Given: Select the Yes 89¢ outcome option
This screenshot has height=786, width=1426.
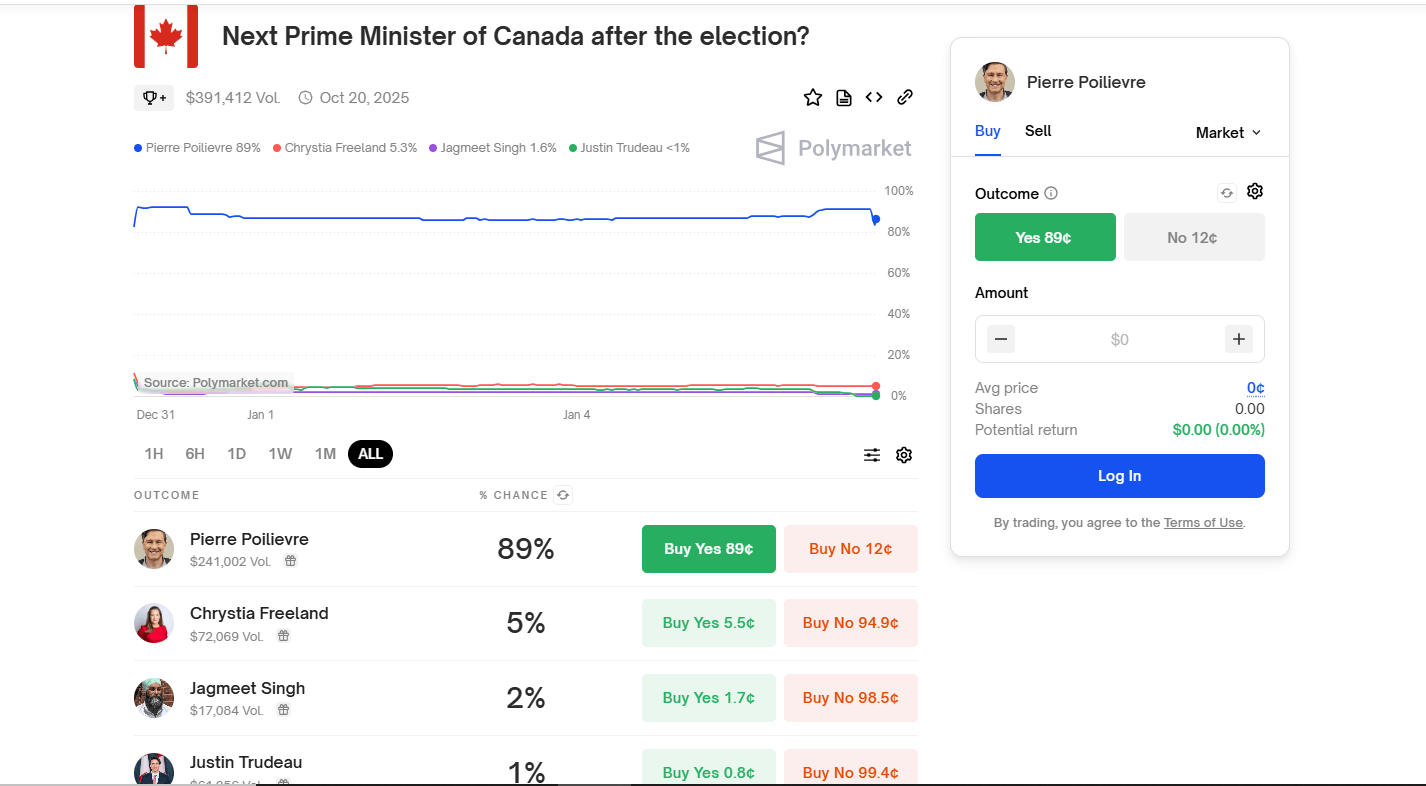Looking at the screenshot, I should (x=1045, y=237).
